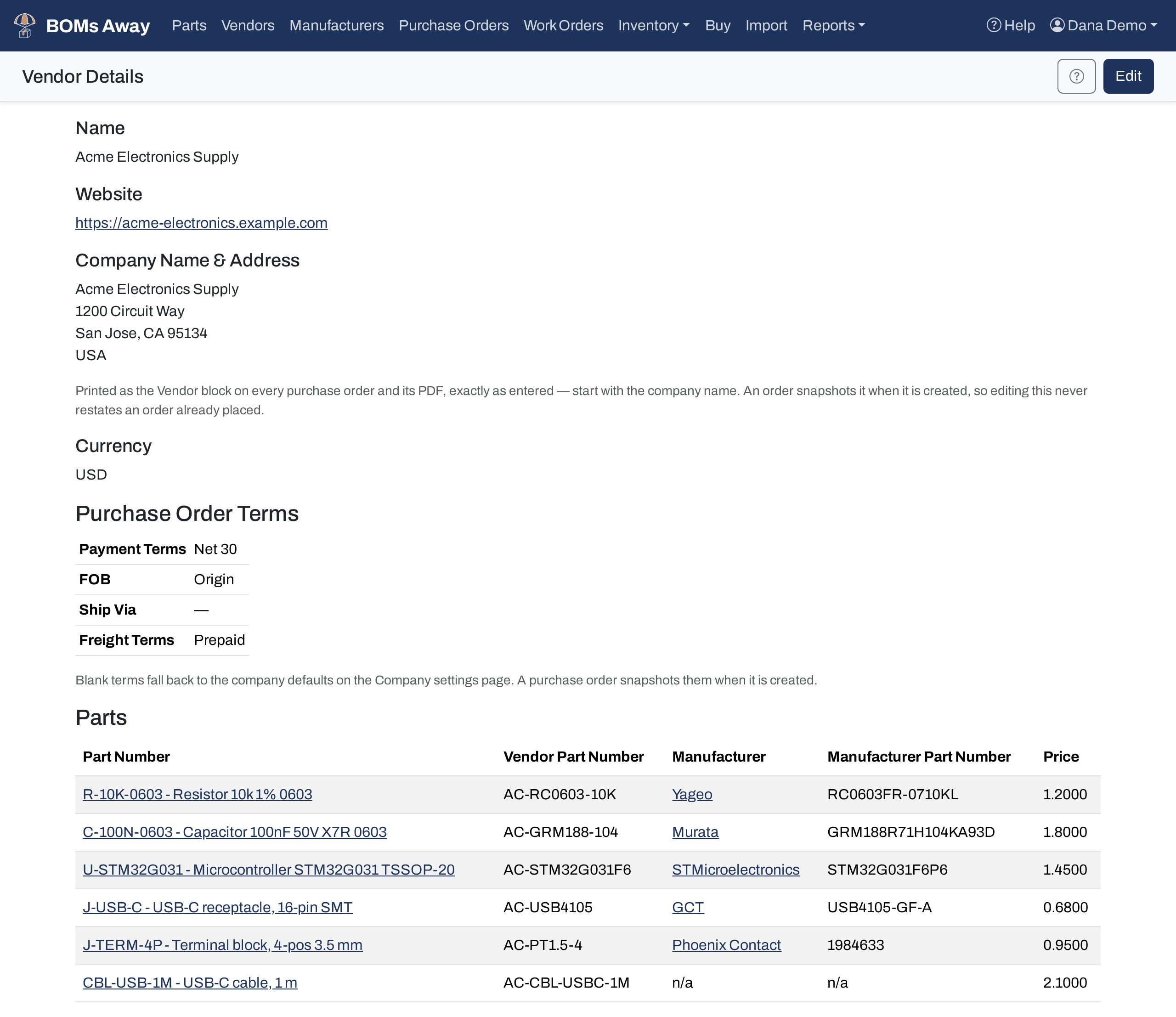Open Work Orders in navbar
The height and width of the screenshot is (1017, 1176).
(x=563, y=26)
